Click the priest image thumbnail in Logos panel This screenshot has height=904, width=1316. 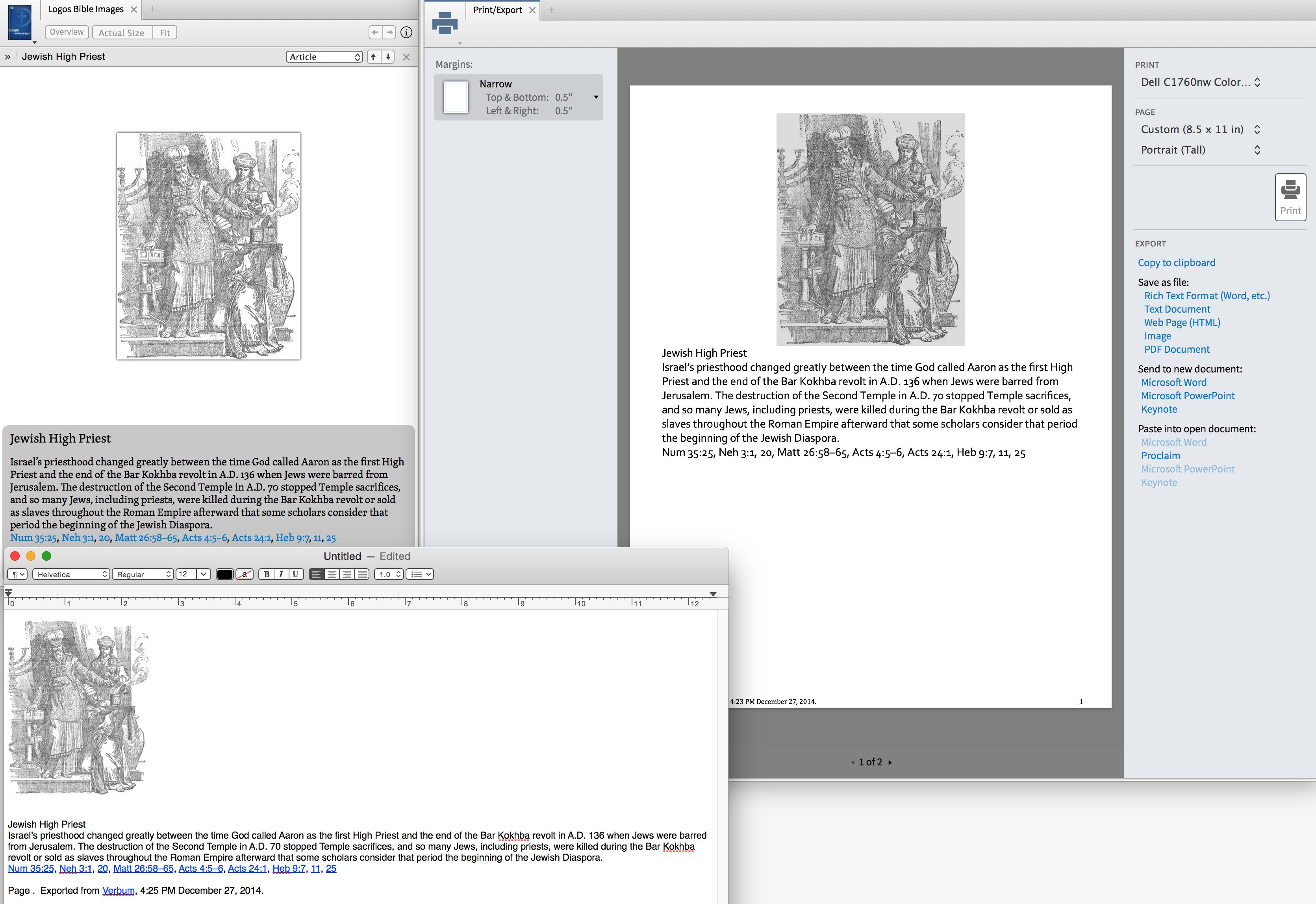[208, 246]
